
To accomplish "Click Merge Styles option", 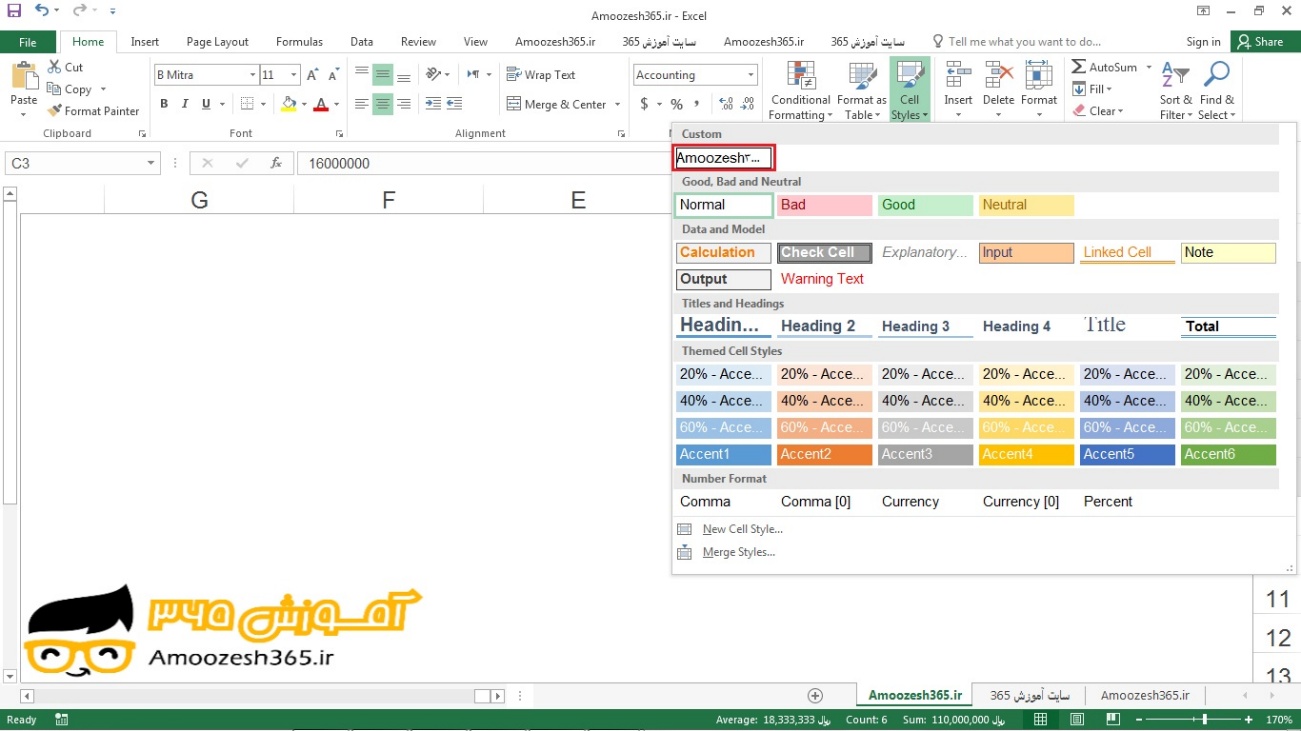I will pos(738,552).
